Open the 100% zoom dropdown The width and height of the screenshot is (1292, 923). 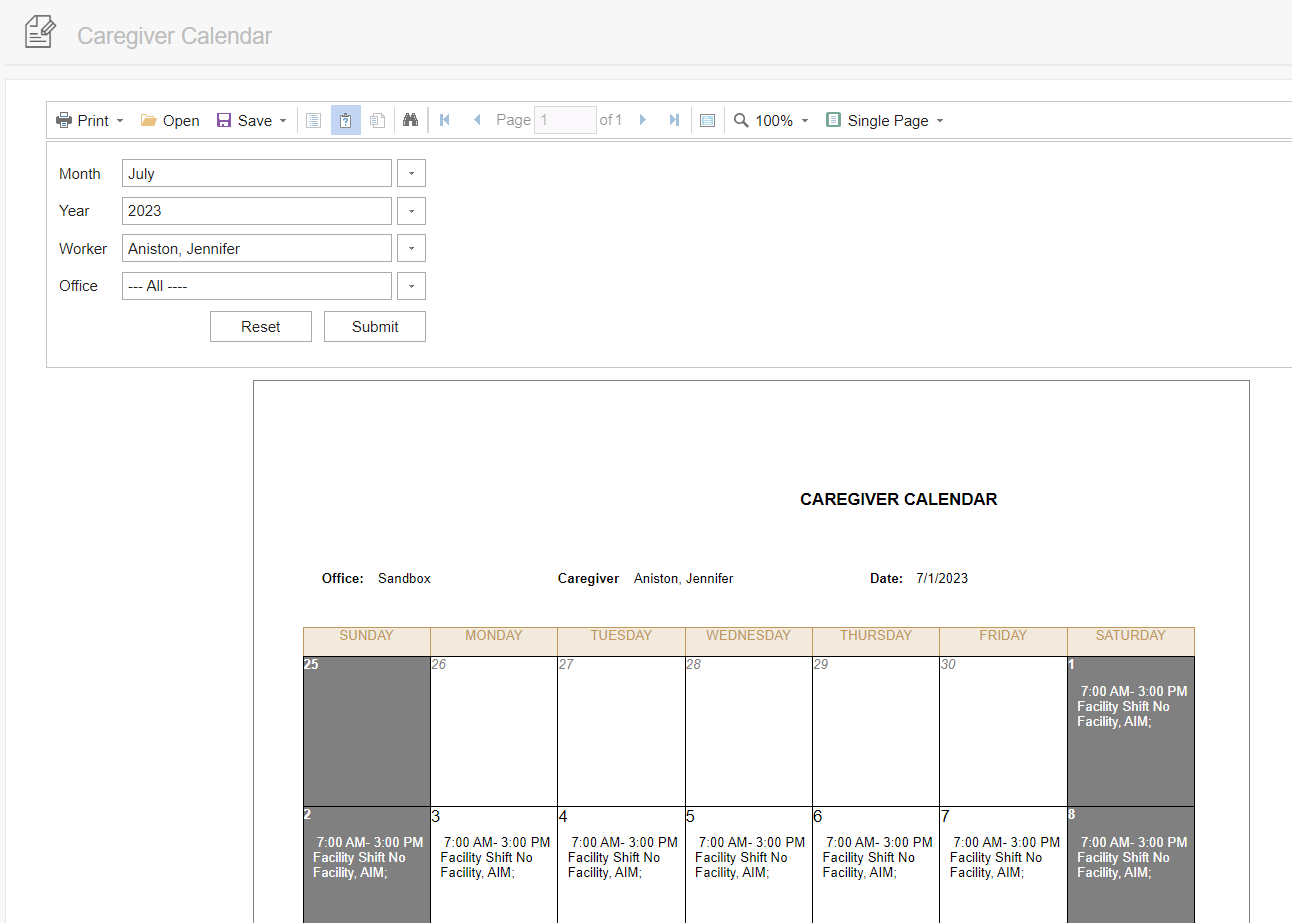click(771, 120)
